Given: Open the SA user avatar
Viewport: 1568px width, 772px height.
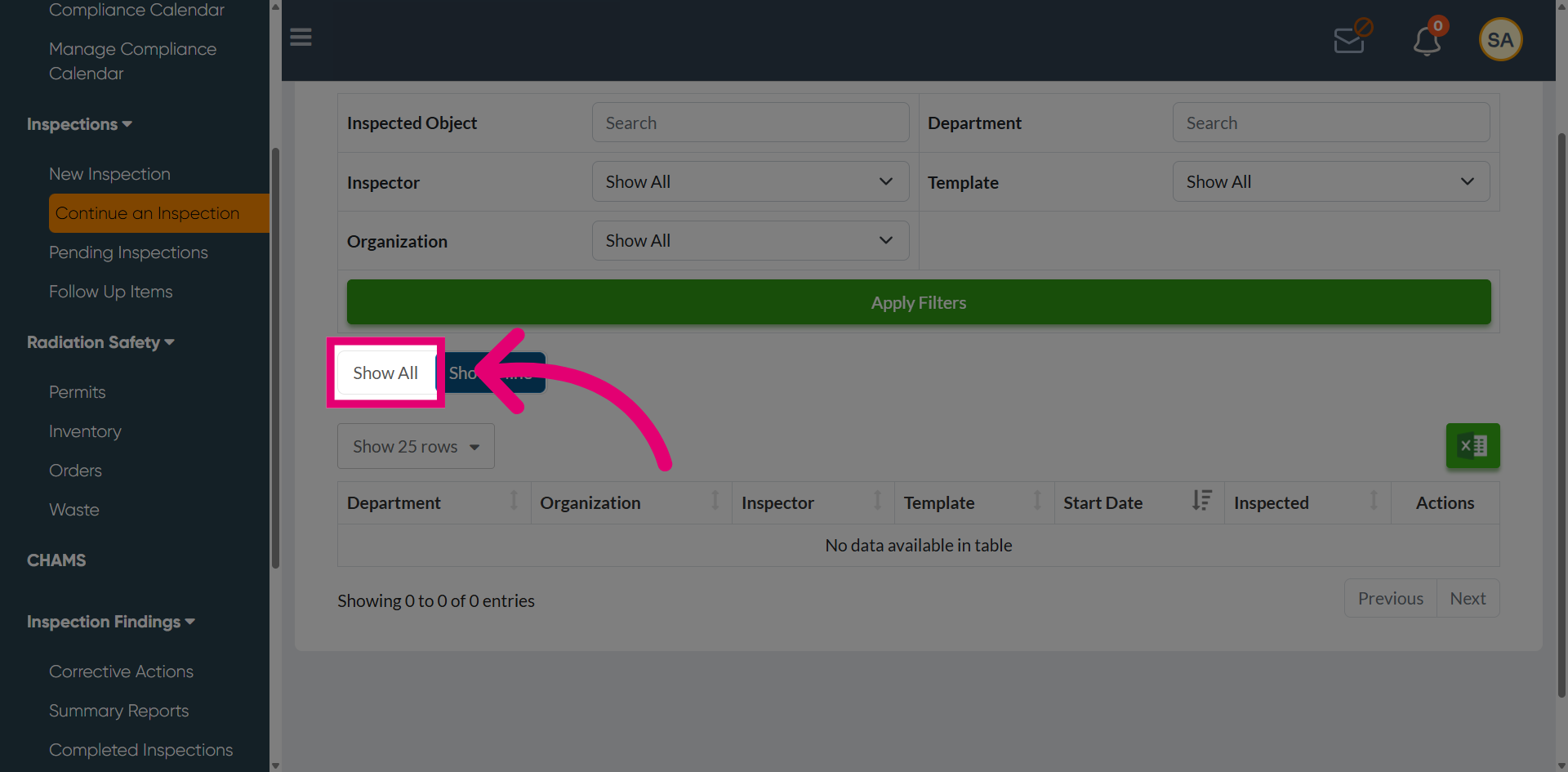Looking at the screenshot, I should point(1500,39).
